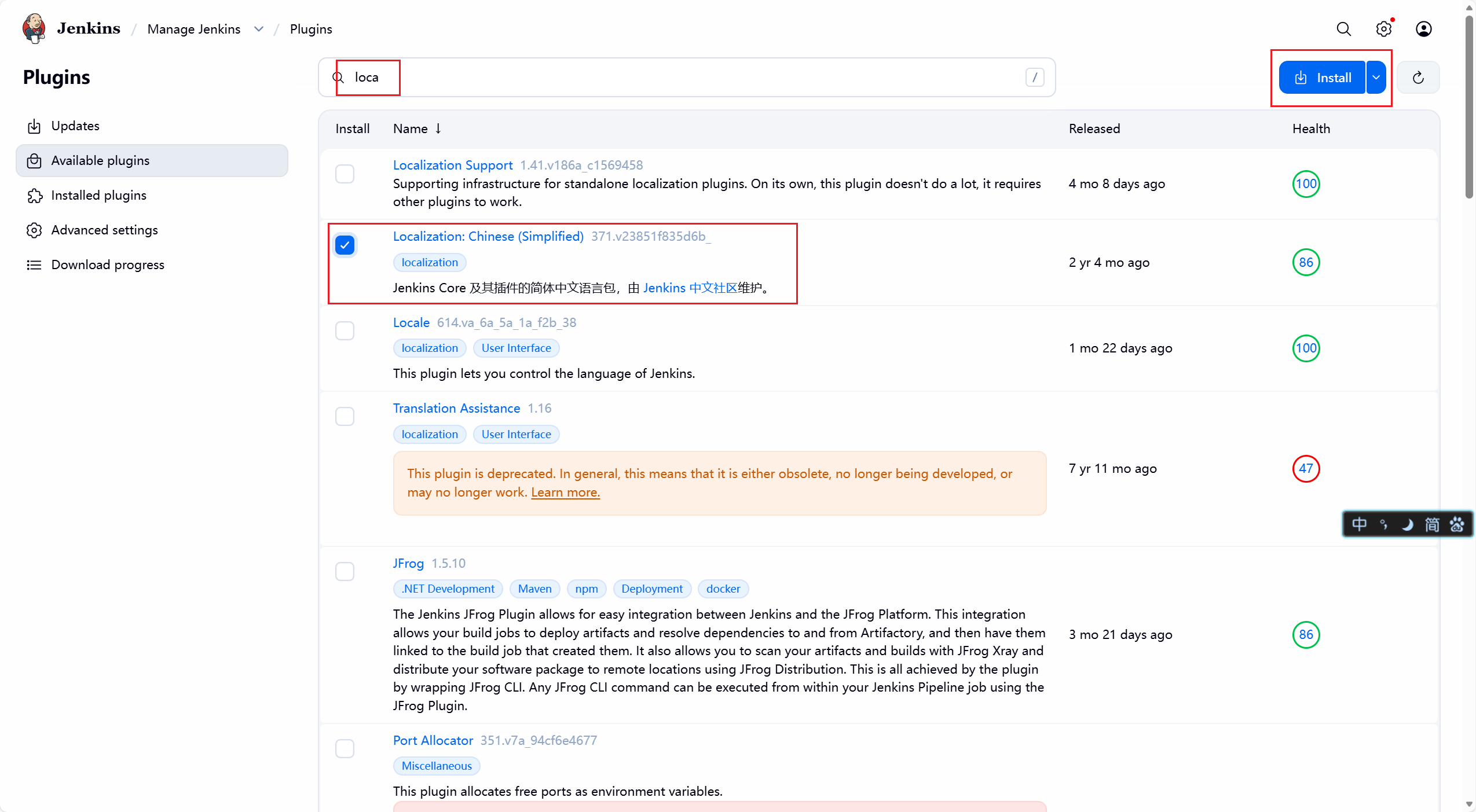Viewport: 1476px width, 812px height.
Task: Click health score 47 badge
Action: pos(1306,468)
